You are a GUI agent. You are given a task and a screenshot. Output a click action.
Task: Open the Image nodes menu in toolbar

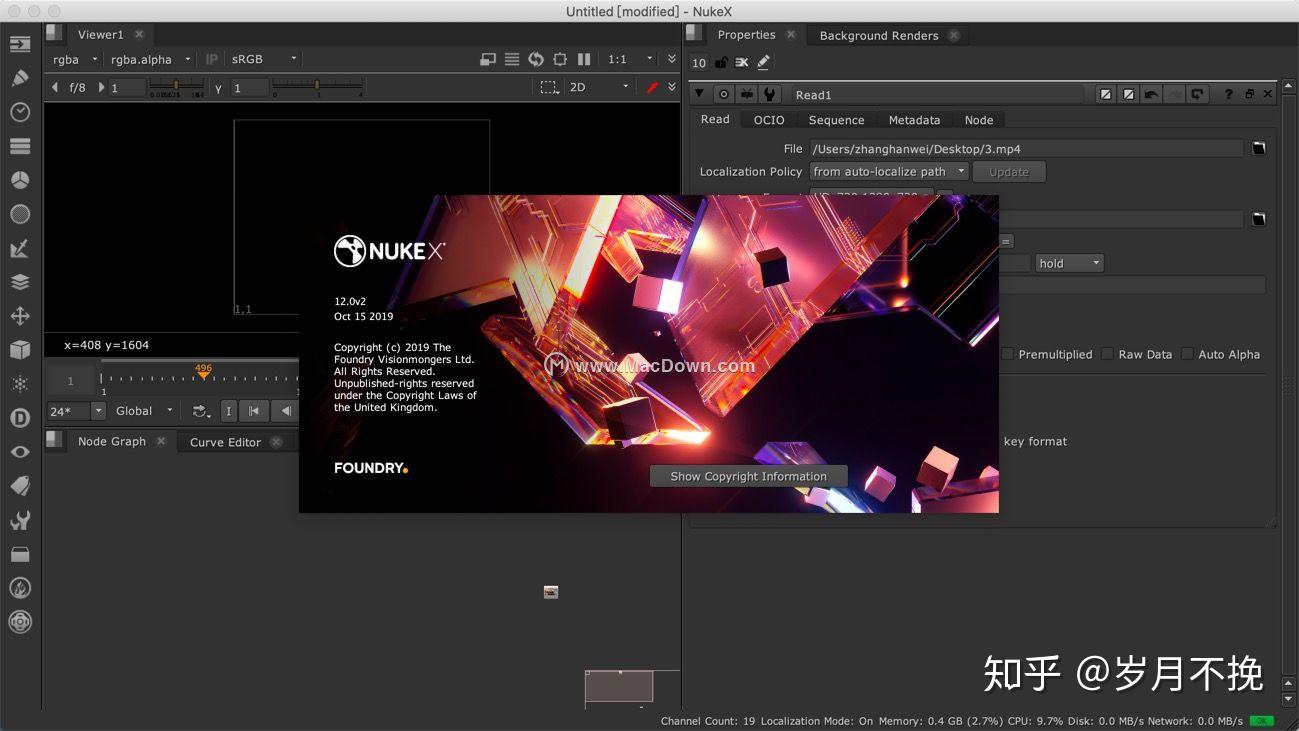20,44
